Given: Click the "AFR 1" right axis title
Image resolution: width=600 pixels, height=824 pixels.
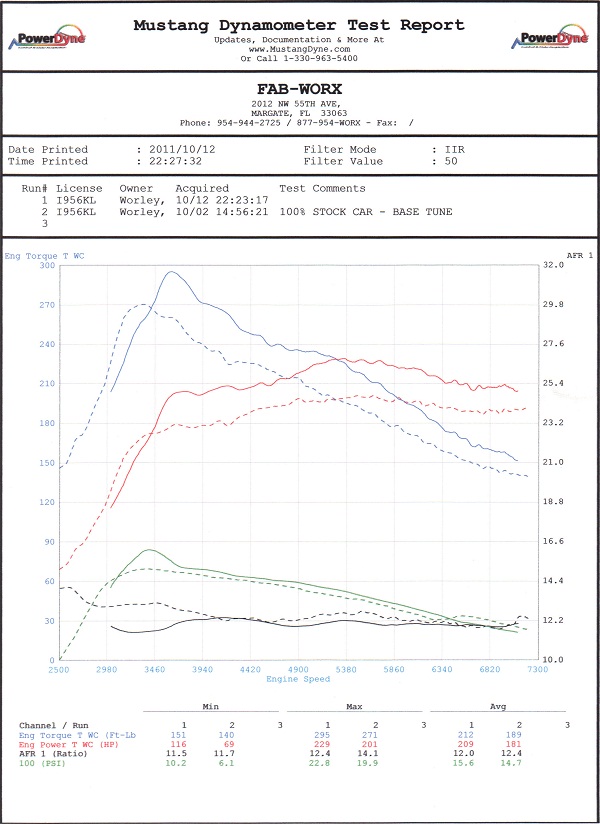Looking at the screenshot, I should pyautogui.click(x=580, y=255).
